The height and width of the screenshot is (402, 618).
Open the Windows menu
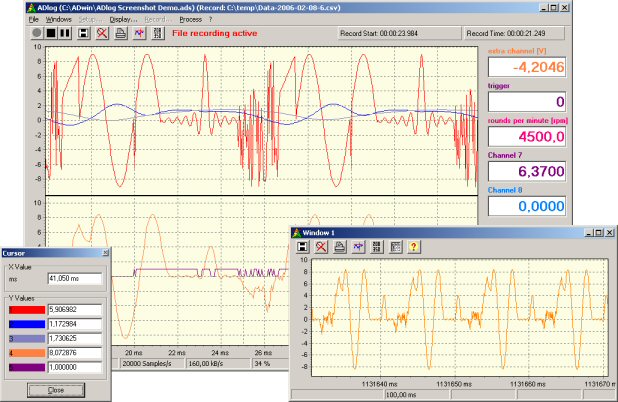[59, 19]
